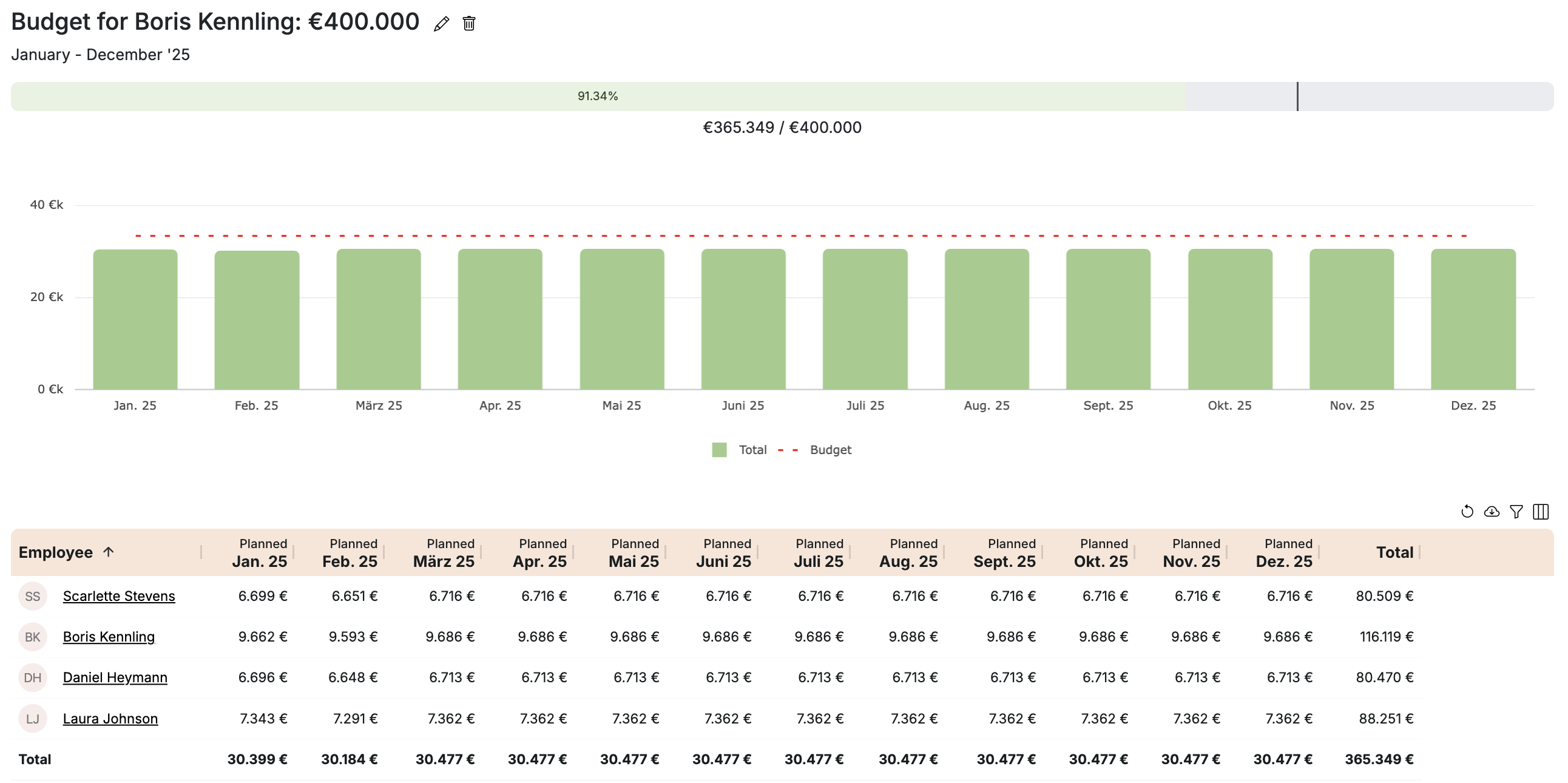The image size is (1568, 783).
Task: Click the trash delete budget icon
Action: tap(468, 24)
